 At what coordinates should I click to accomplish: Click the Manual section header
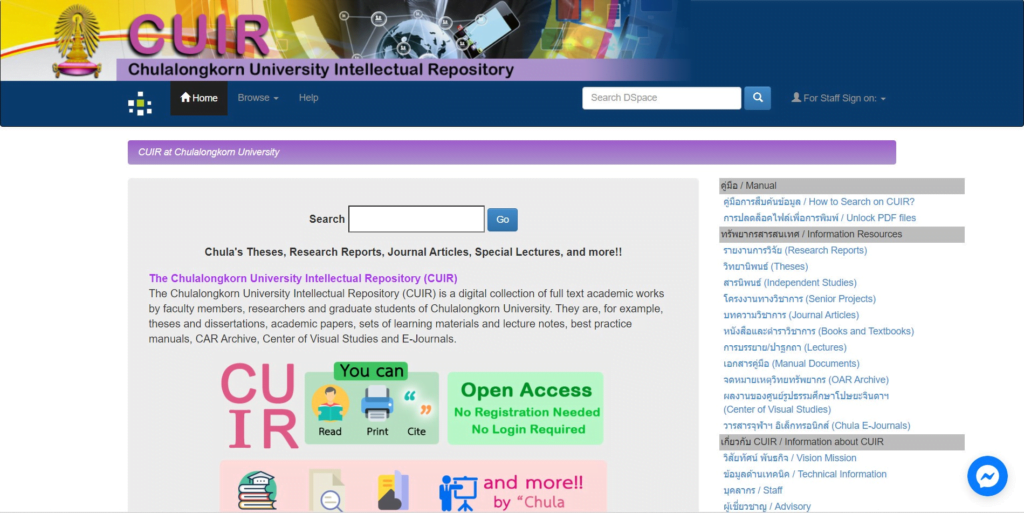841,186
